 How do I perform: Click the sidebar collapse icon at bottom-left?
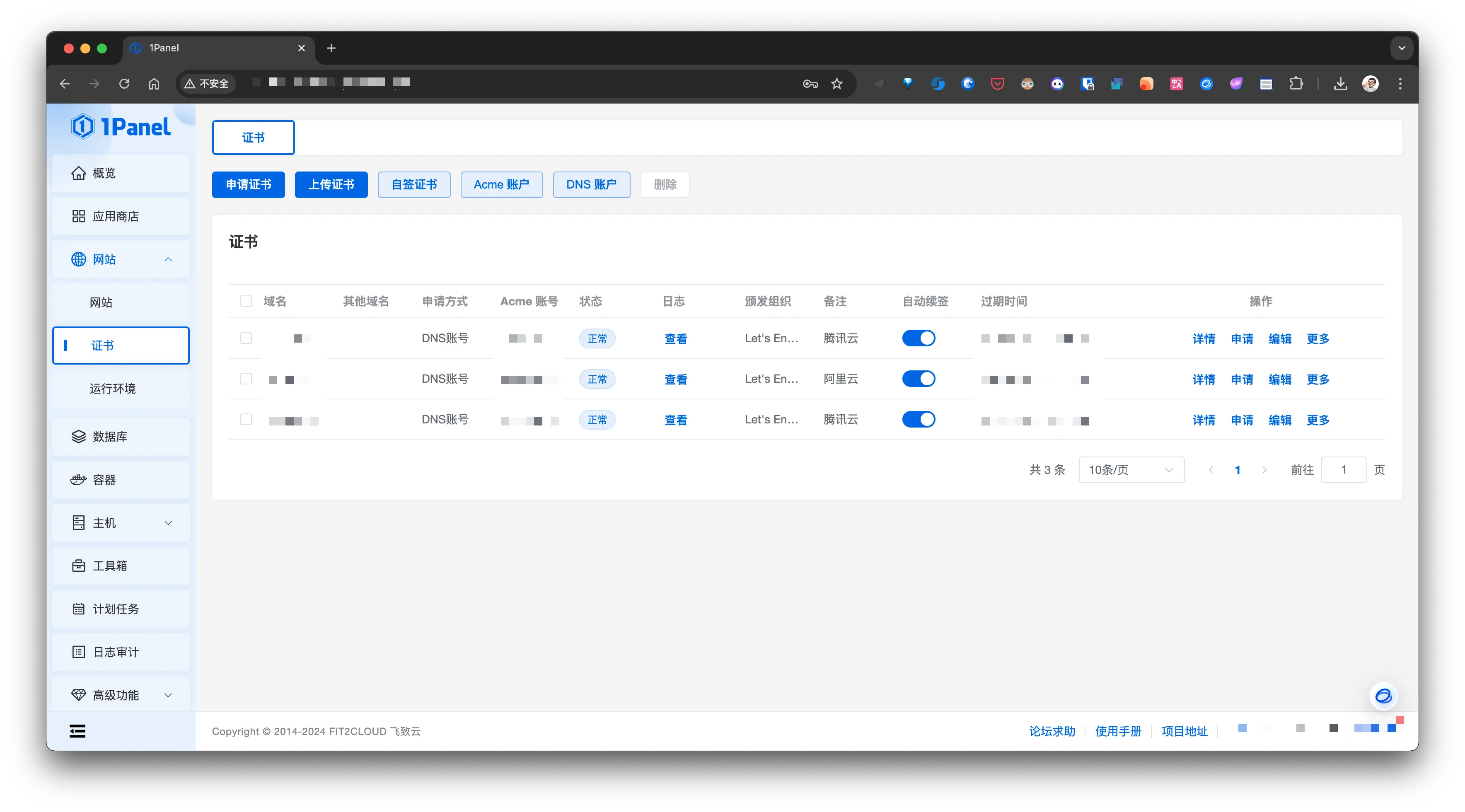(x=77, y=731)
